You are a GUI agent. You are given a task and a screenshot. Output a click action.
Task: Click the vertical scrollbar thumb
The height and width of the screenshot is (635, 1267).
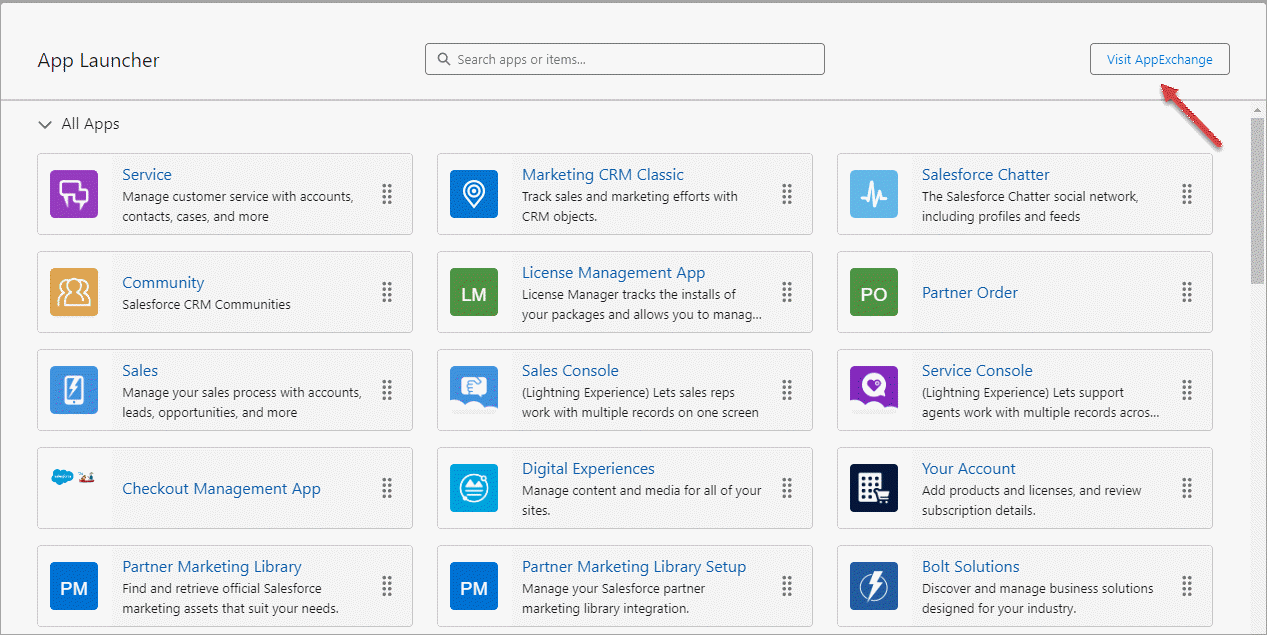coord(1257,202)
